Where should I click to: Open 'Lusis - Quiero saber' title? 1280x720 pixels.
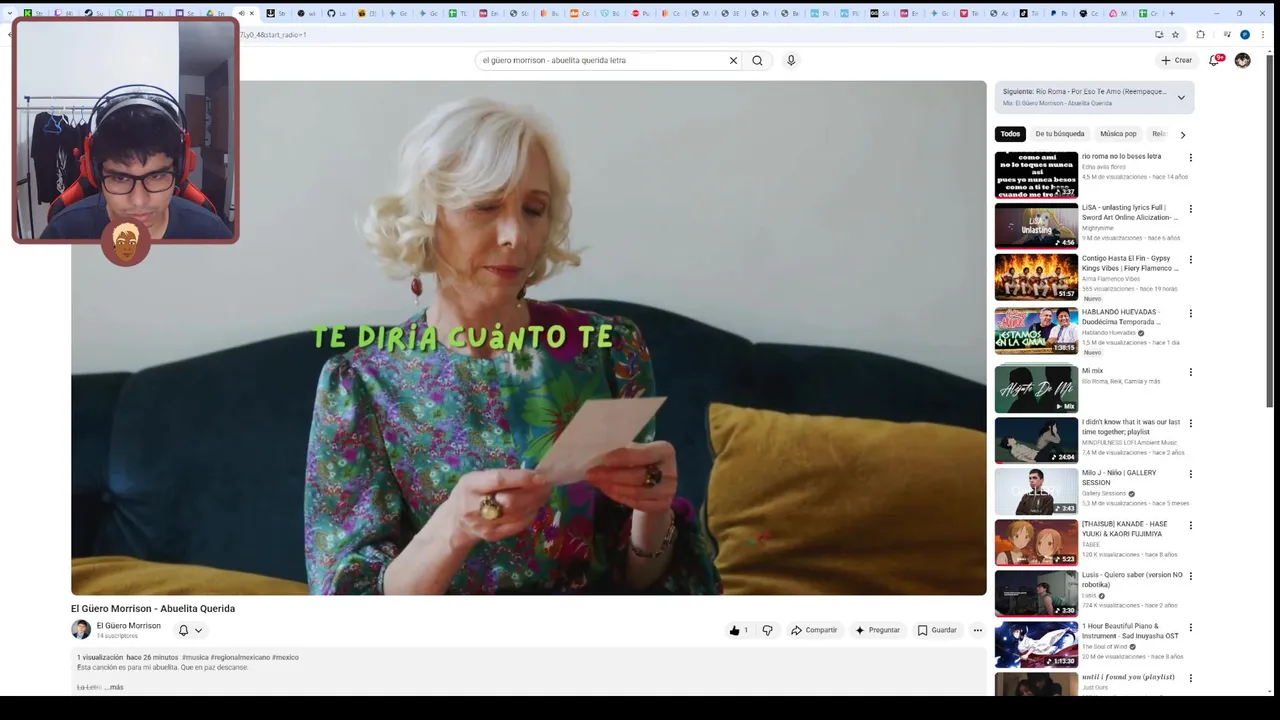point(1132,580)
